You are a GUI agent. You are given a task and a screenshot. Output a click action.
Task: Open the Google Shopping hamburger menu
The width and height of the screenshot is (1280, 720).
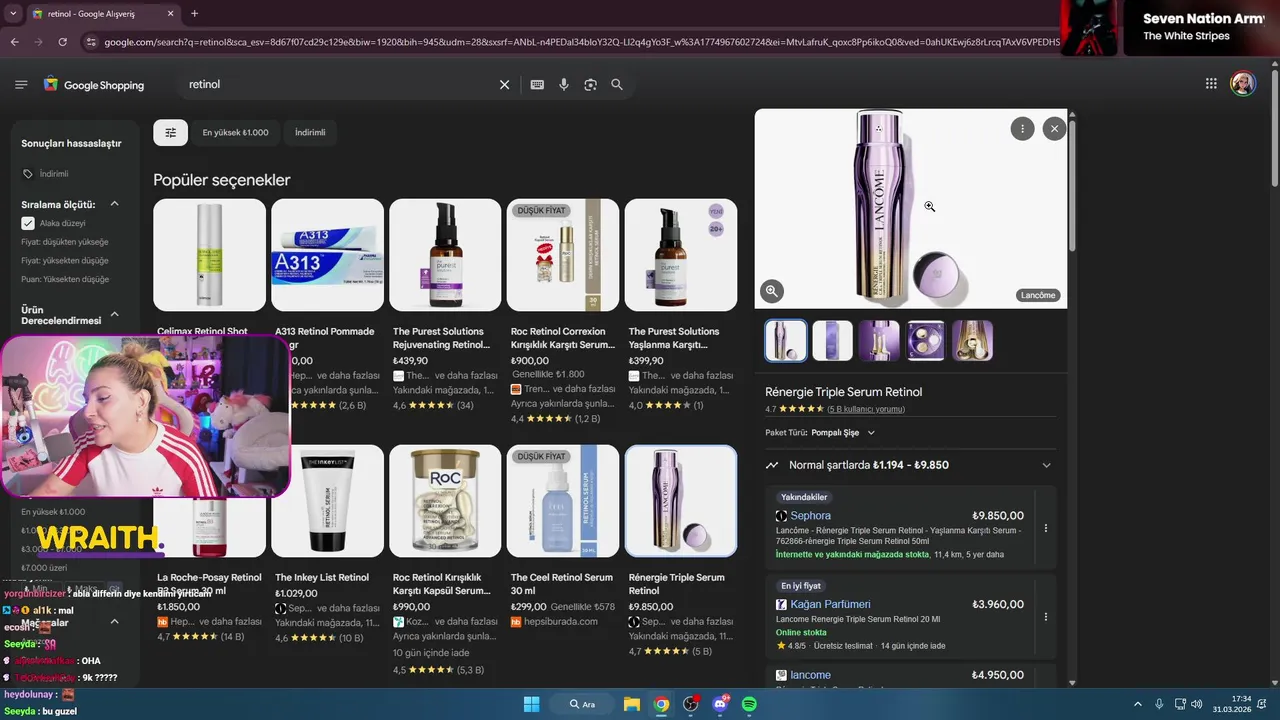[21, 85]
